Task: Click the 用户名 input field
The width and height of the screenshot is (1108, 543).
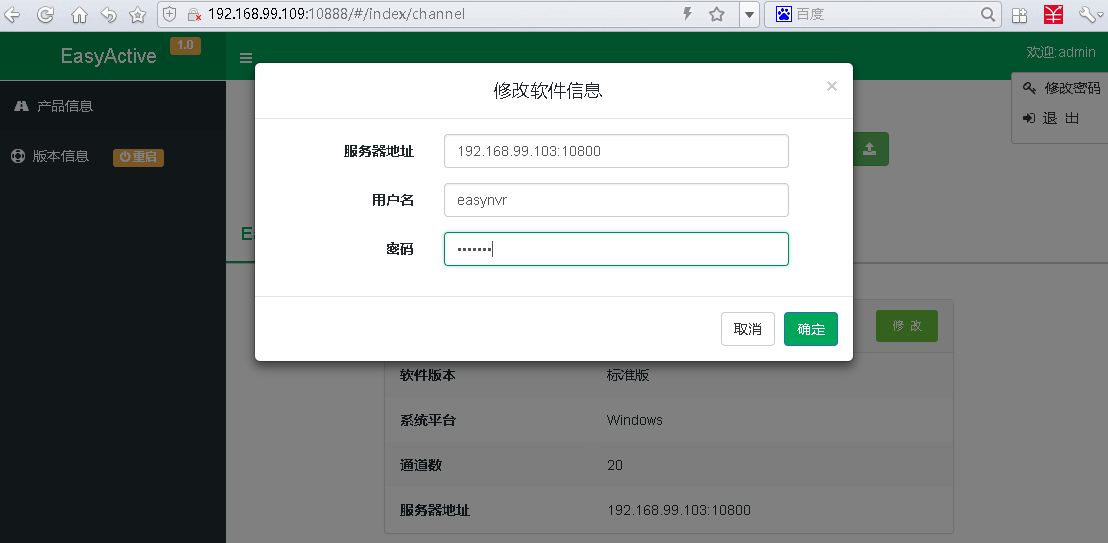Action: pos(616,200)
